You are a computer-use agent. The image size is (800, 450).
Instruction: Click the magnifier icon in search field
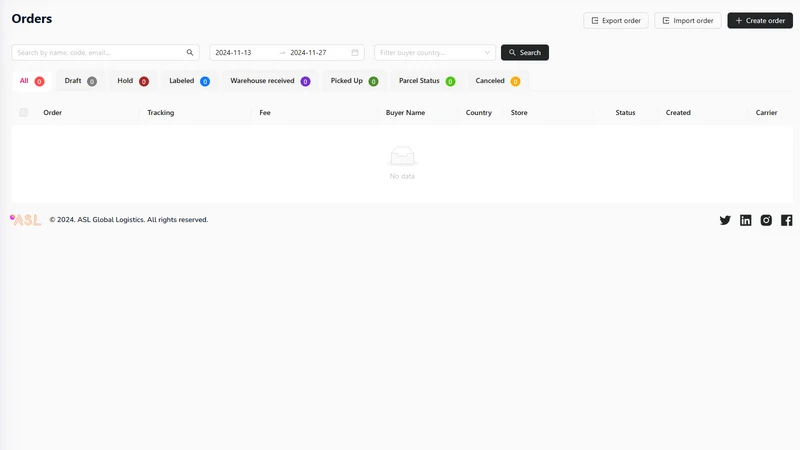point(190,53)
